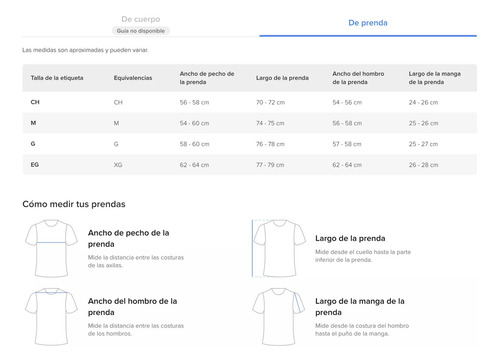This screenshot has width=500, height=362.
Task: Click the costuras de las axilas description
Action: [x=136, y=261]
